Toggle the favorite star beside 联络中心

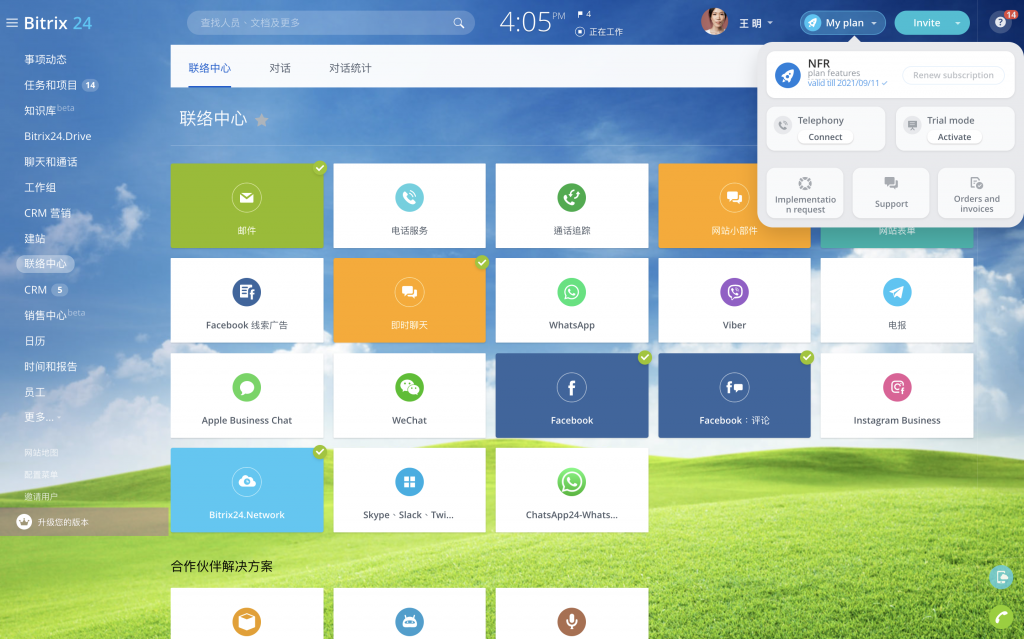tap(261, 120)
